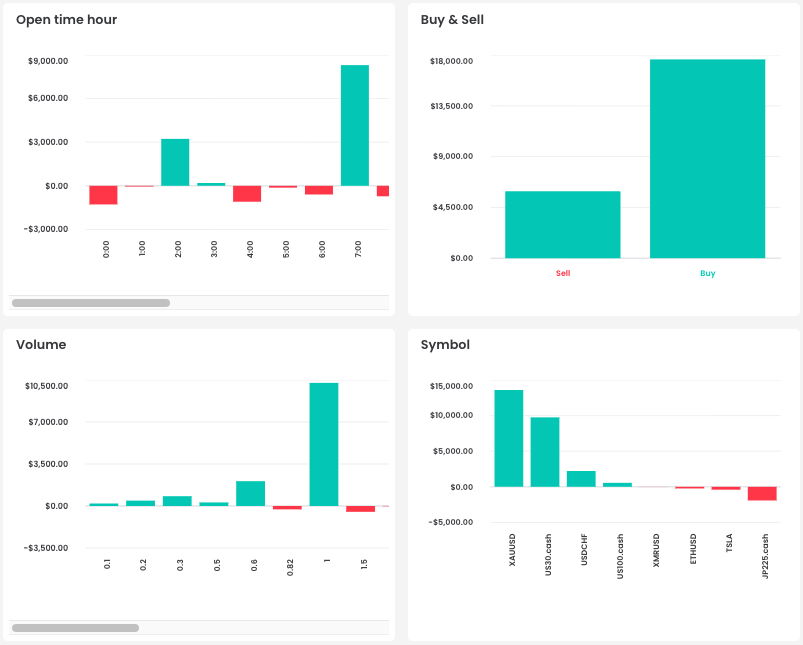This screenshot has width=803, height=645.
Task: Click the Symbol chart title
Action: 444,344
